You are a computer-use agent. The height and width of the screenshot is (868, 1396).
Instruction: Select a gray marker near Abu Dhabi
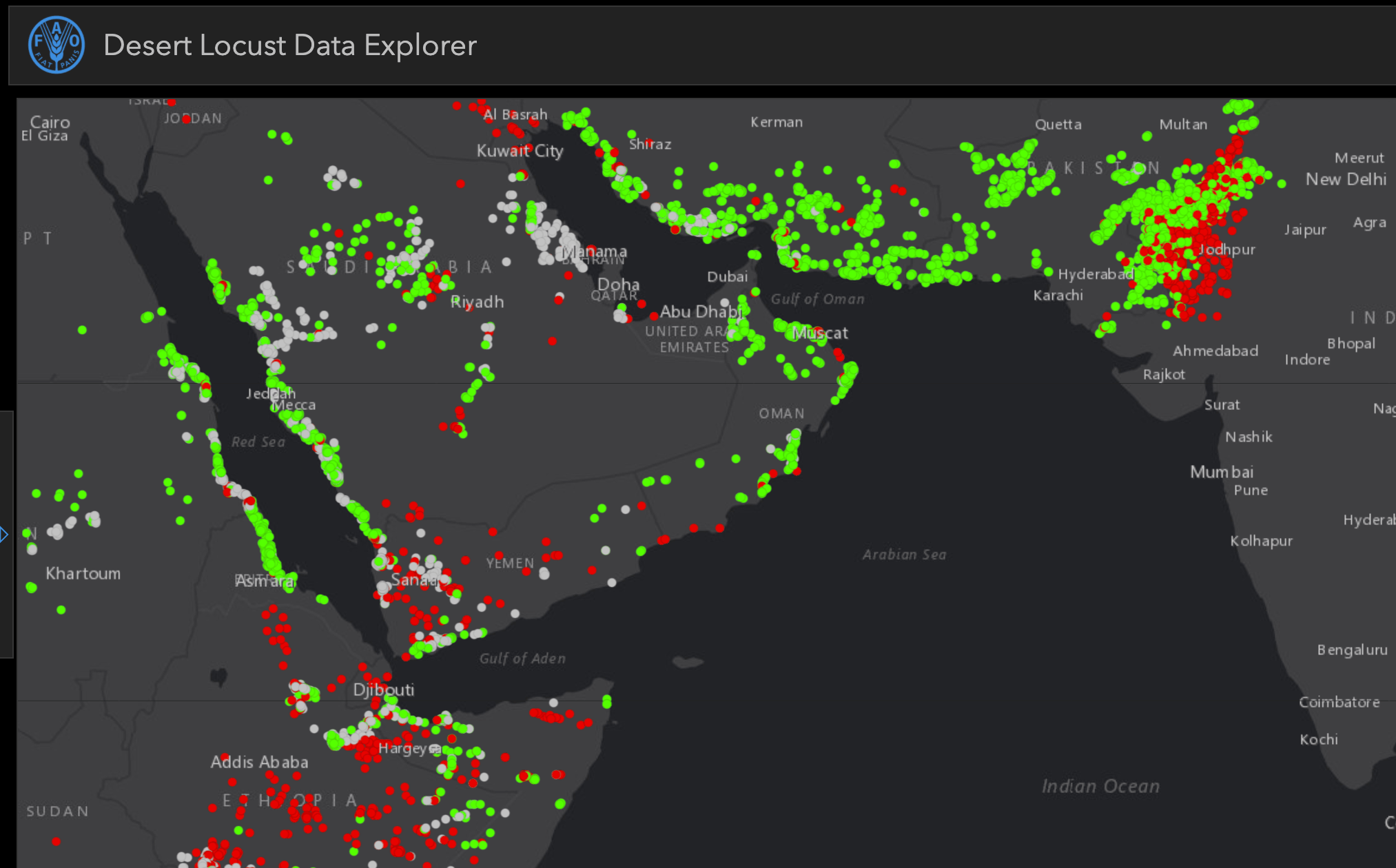pyautogui.click(x=723, y=303)
